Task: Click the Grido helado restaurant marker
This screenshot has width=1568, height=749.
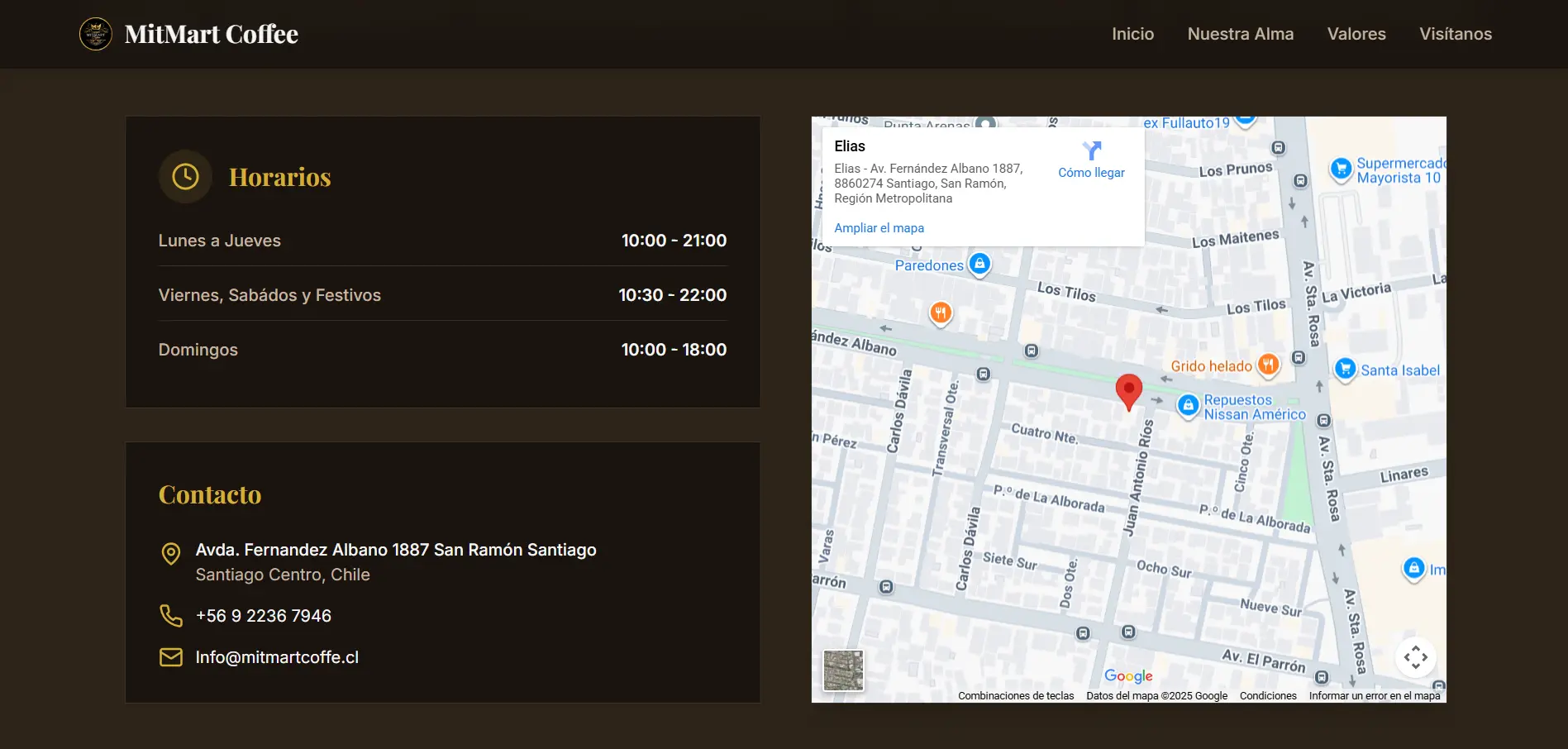Action: [x=1268, y=365]
